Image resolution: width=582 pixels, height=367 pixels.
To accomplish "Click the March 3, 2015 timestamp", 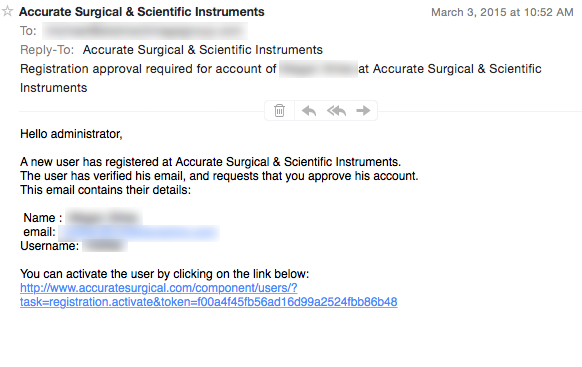I will point(502,12).
